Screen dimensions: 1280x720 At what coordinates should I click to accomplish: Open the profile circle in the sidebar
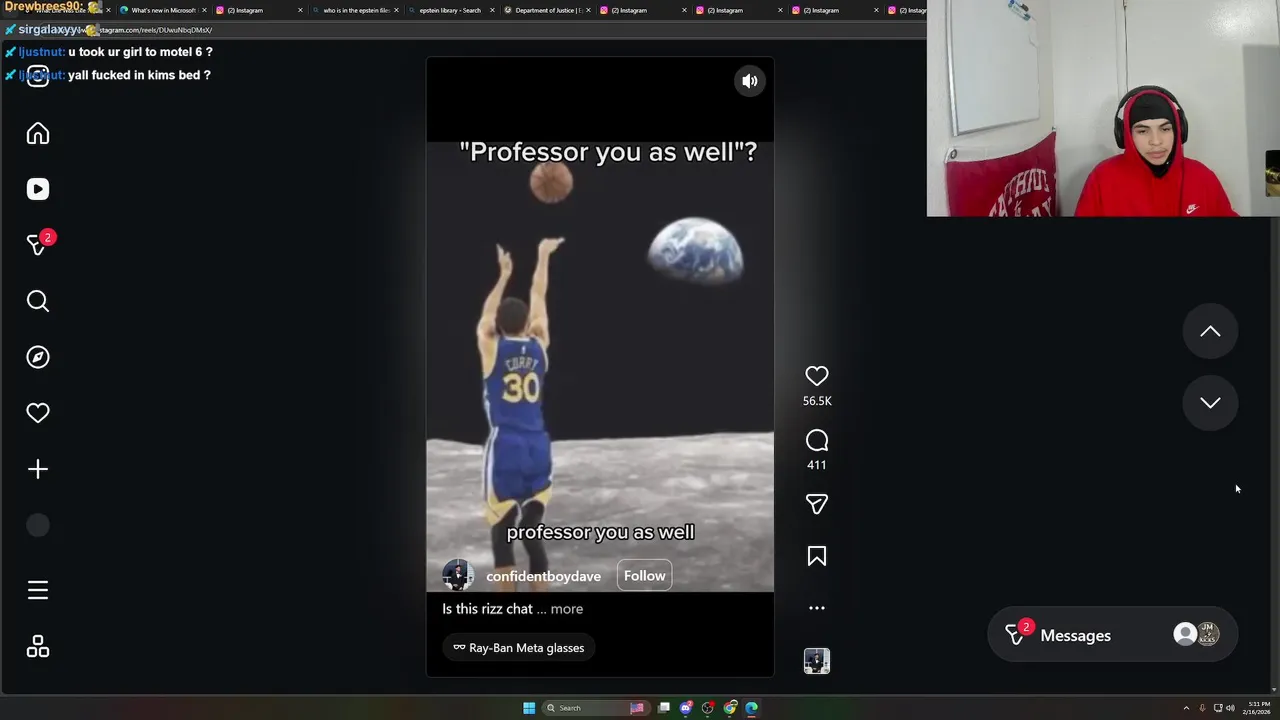tap(38, 525)
